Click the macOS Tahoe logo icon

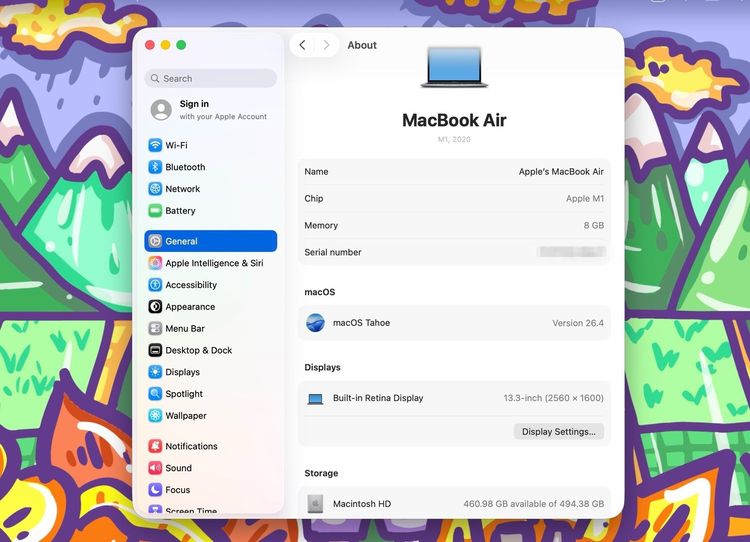click(x=315, y=323)
